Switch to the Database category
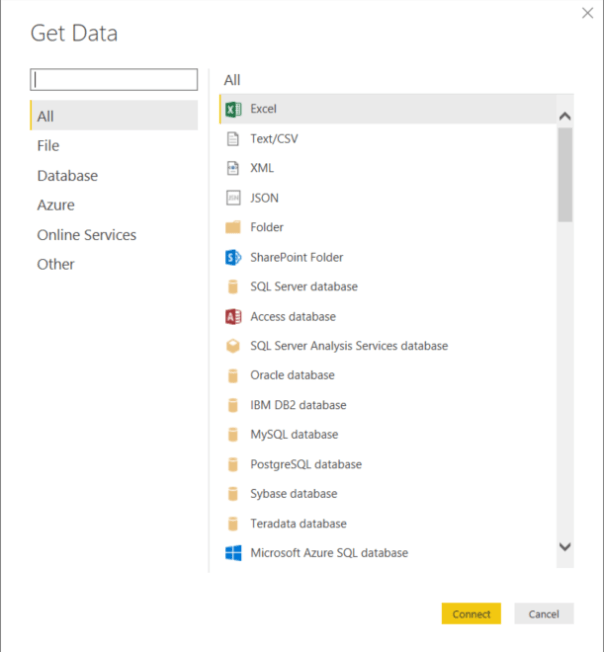604x652 pixels. pyautogui.click(x=67, y=176)
